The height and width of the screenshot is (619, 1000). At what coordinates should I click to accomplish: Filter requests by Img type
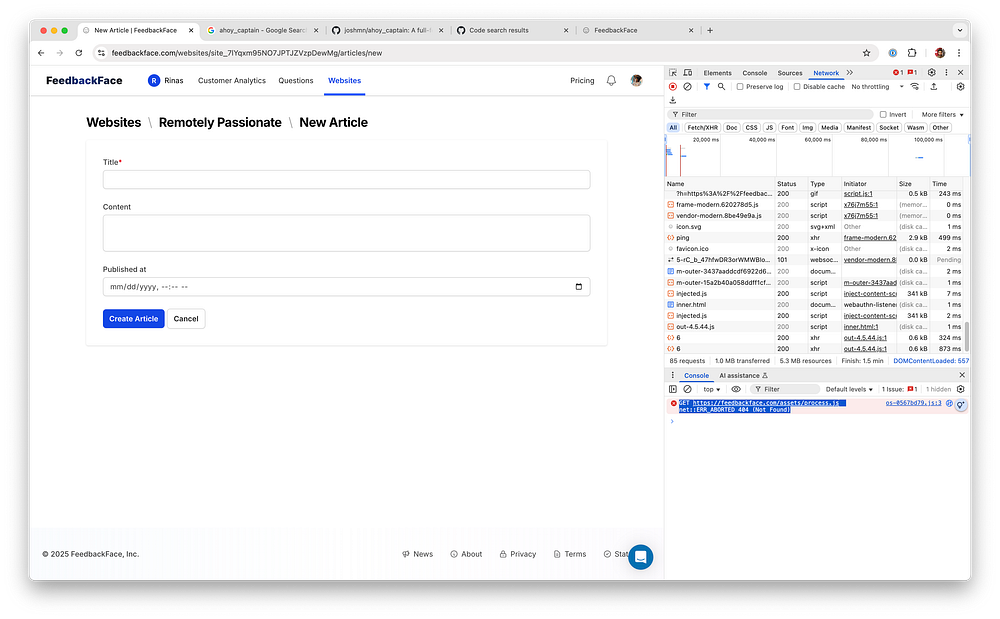(807, 127)
